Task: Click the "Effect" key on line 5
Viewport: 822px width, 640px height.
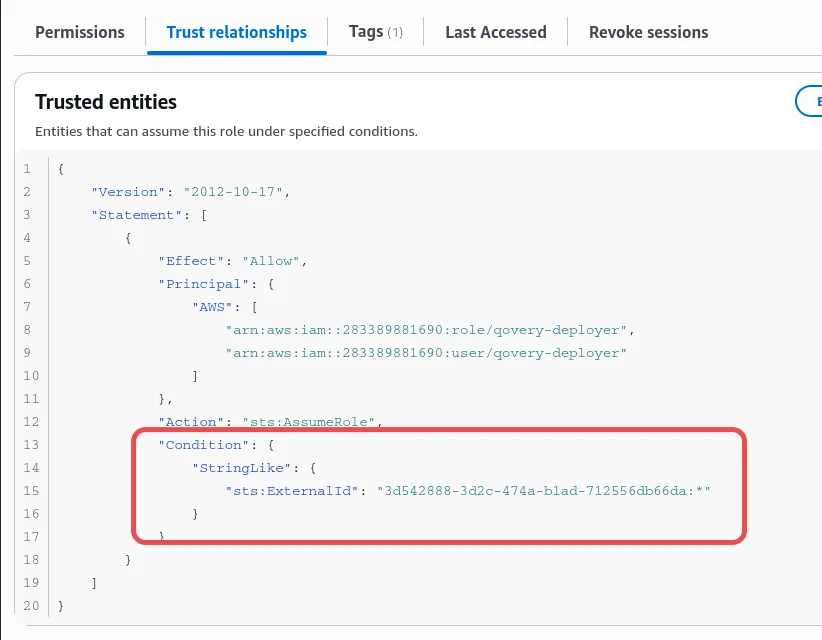Action: coord(191,261)
